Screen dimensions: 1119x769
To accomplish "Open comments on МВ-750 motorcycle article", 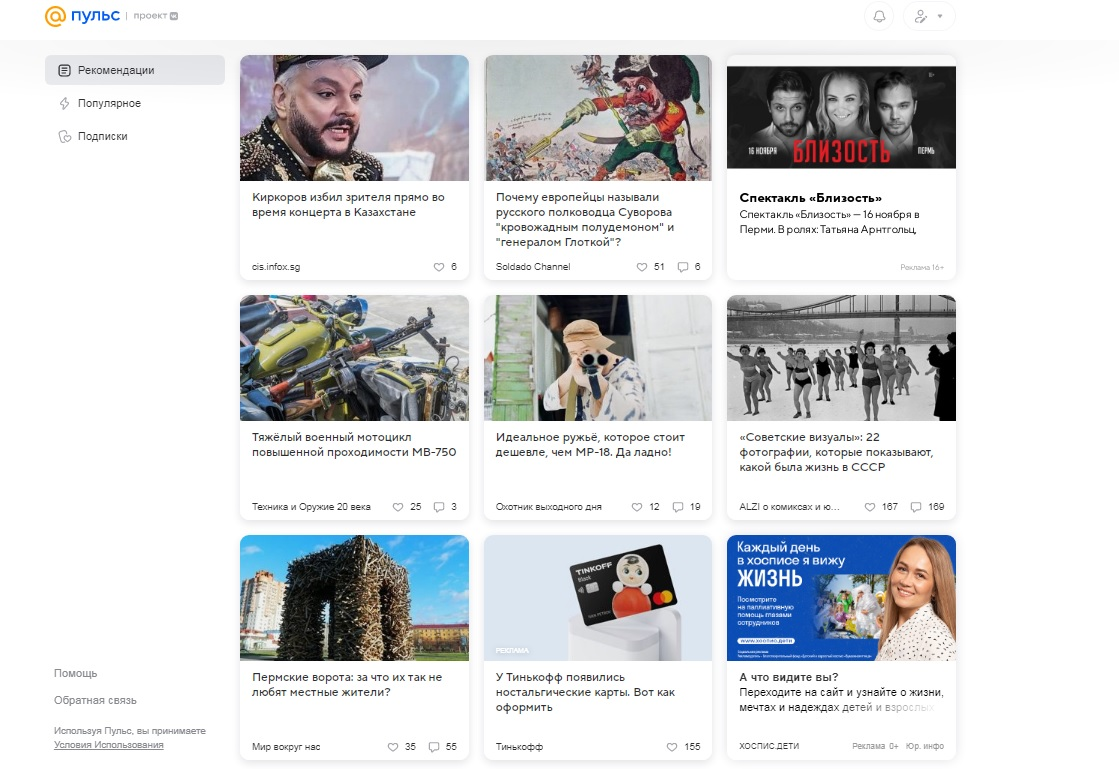I will [439, 506].
